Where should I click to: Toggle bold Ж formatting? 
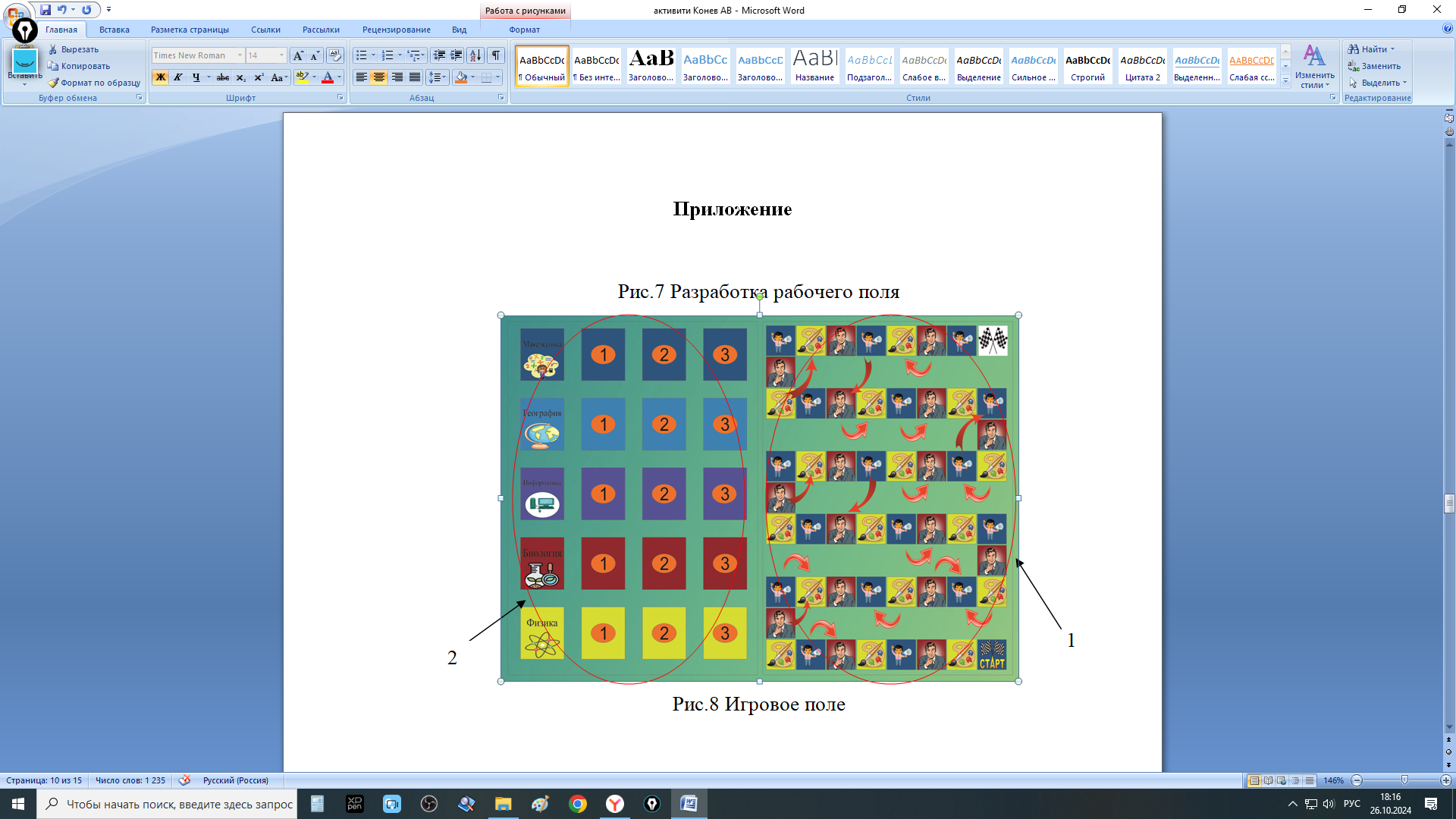[160, 77]
